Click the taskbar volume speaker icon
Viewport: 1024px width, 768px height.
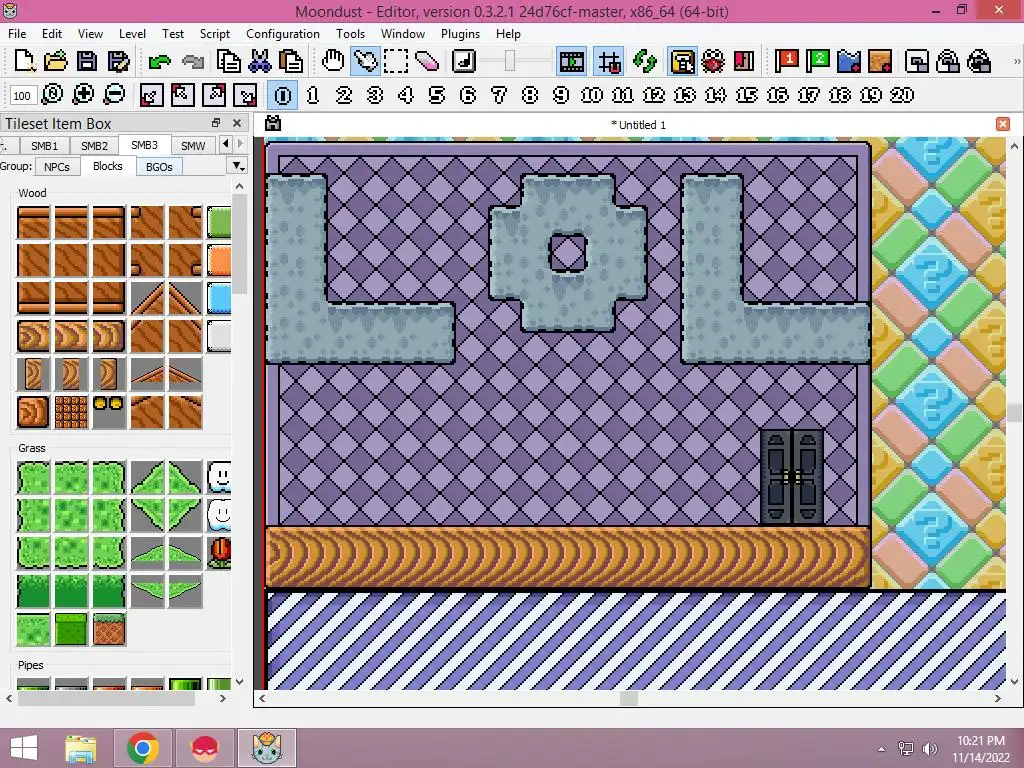tap(928, 748)
